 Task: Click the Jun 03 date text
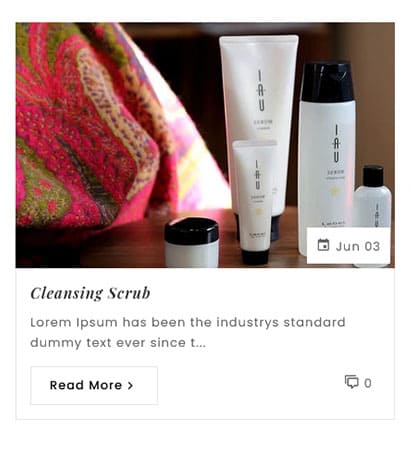point(358,246)
